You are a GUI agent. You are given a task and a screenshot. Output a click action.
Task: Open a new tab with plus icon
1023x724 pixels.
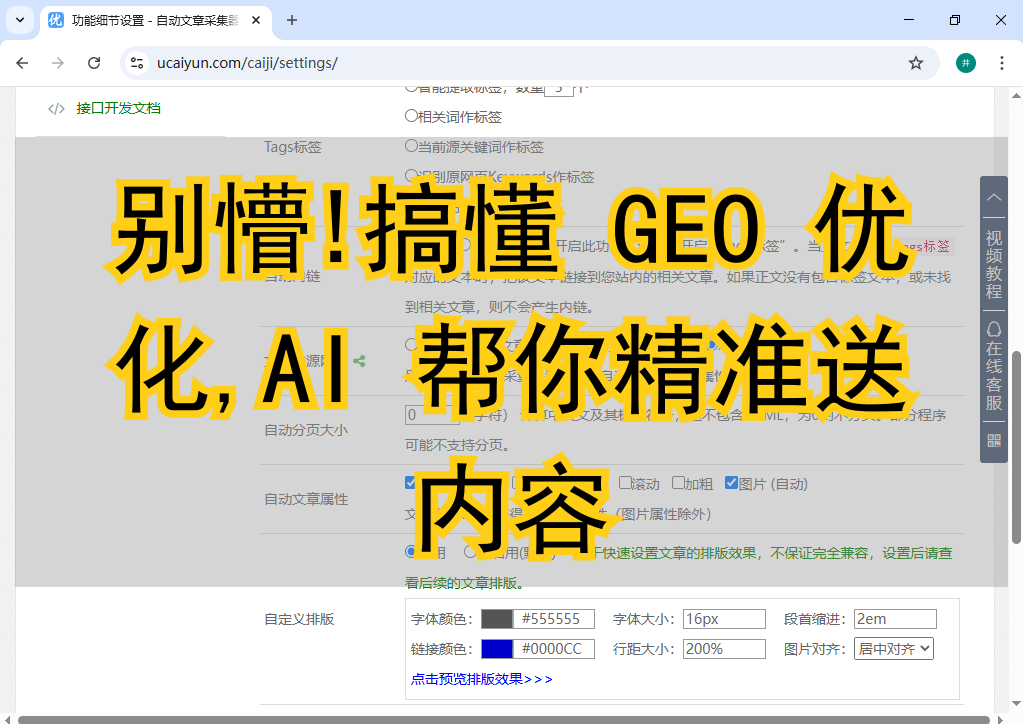click(292, 20)
